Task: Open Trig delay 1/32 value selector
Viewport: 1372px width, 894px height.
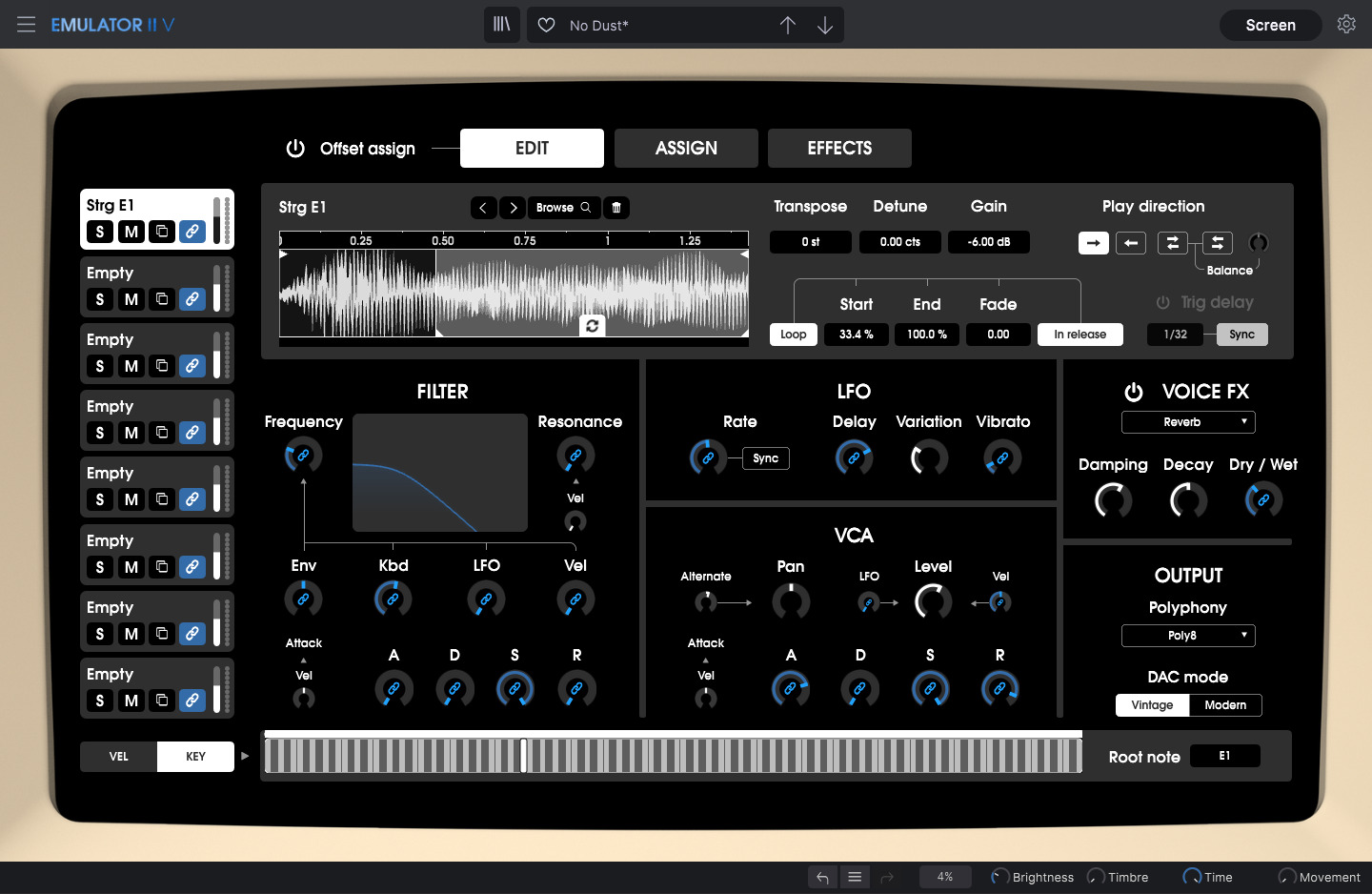Action: (1176, 335)
